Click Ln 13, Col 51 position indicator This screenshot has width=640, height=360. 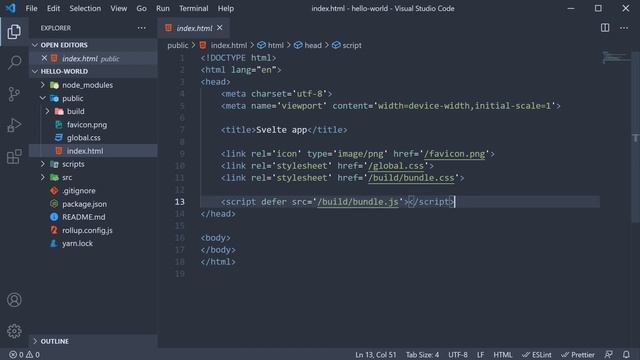(376, 354)
